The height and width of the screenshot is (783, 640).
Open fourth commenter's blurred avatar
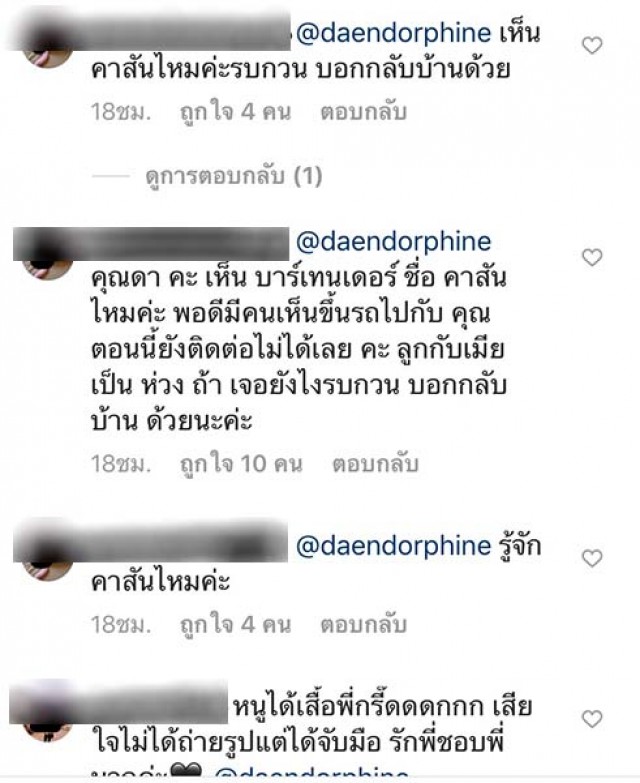click(x=46, y=720)
